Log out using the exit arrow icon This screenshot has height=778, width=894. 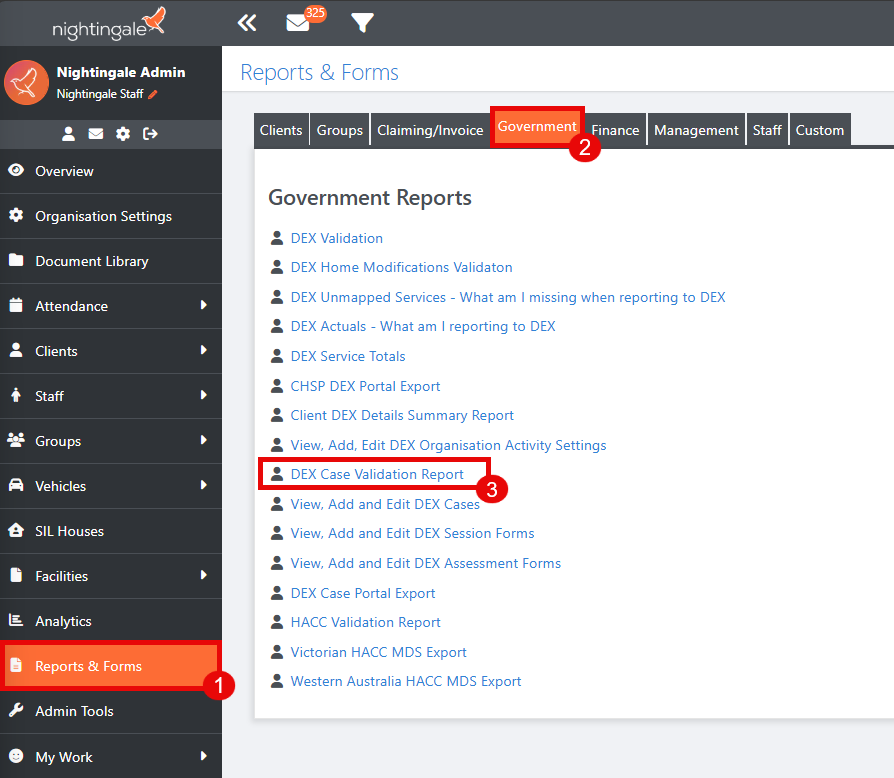tap(151, 134)
